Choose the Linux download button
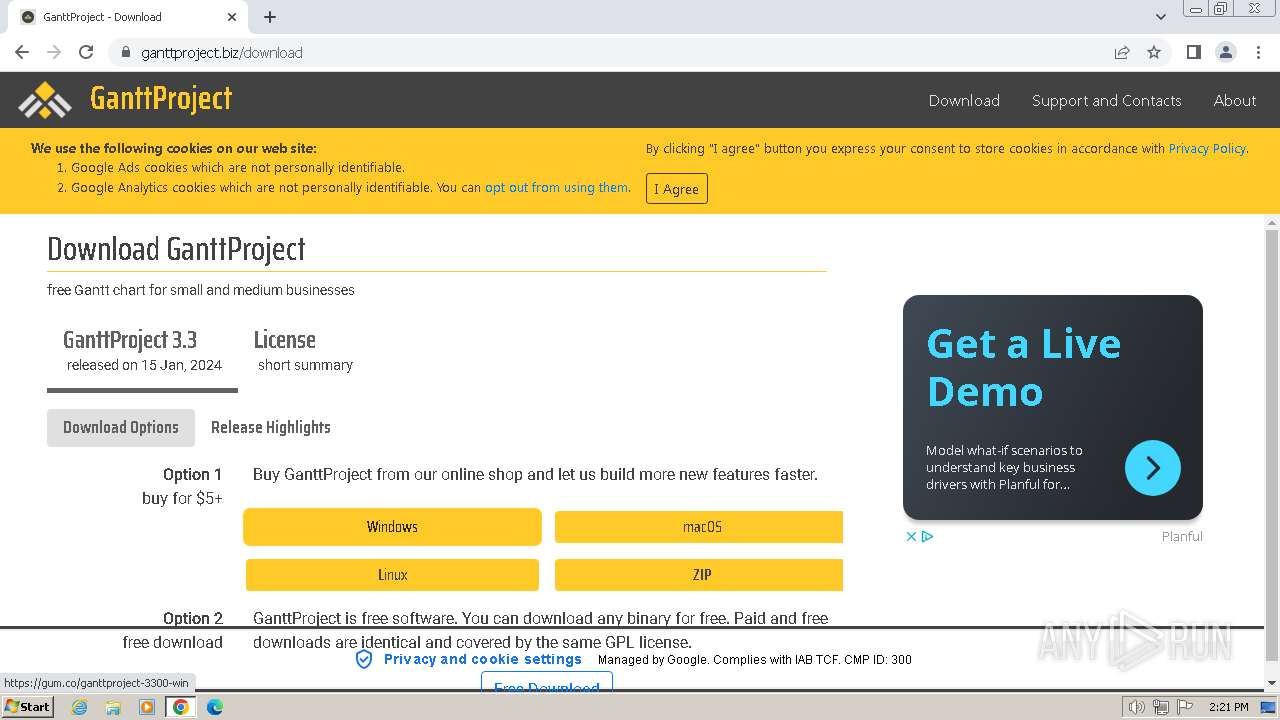The height and width of the screenshot is (720, 1280). tap(392, 575)
